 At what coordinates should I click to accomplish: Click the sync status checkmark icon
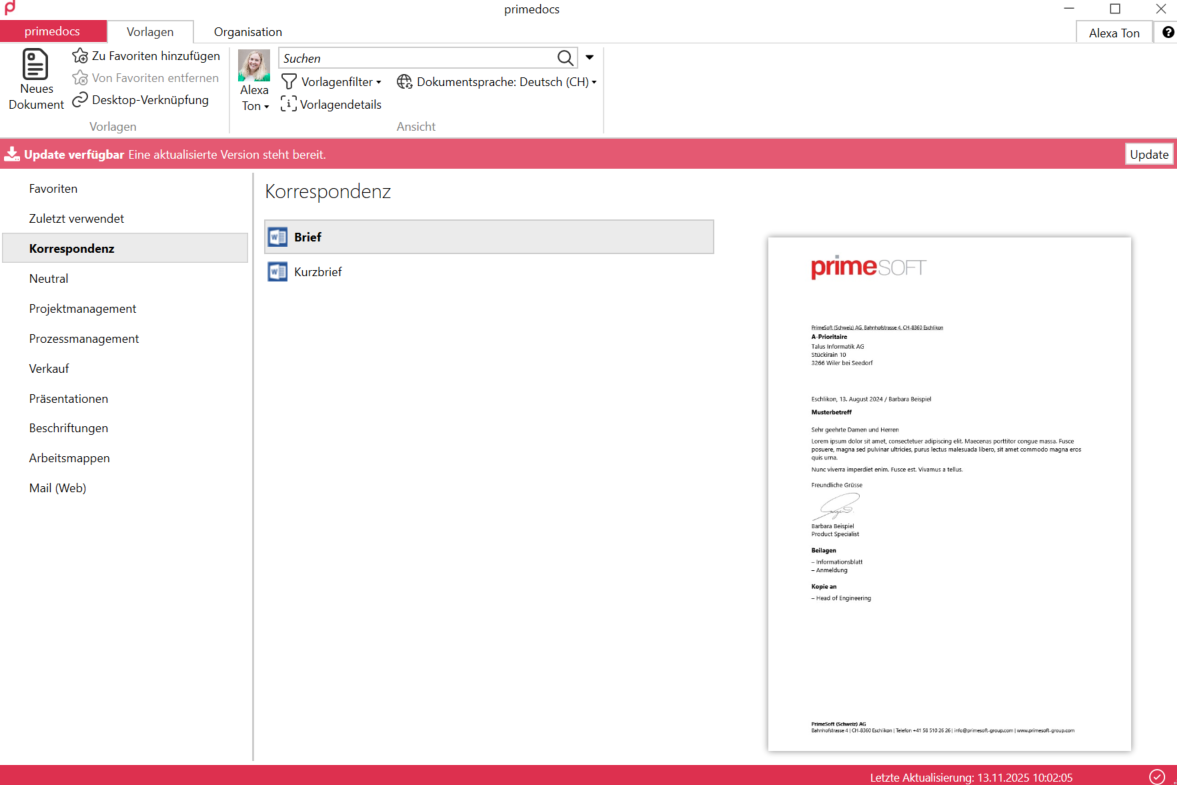point(1157,777)
